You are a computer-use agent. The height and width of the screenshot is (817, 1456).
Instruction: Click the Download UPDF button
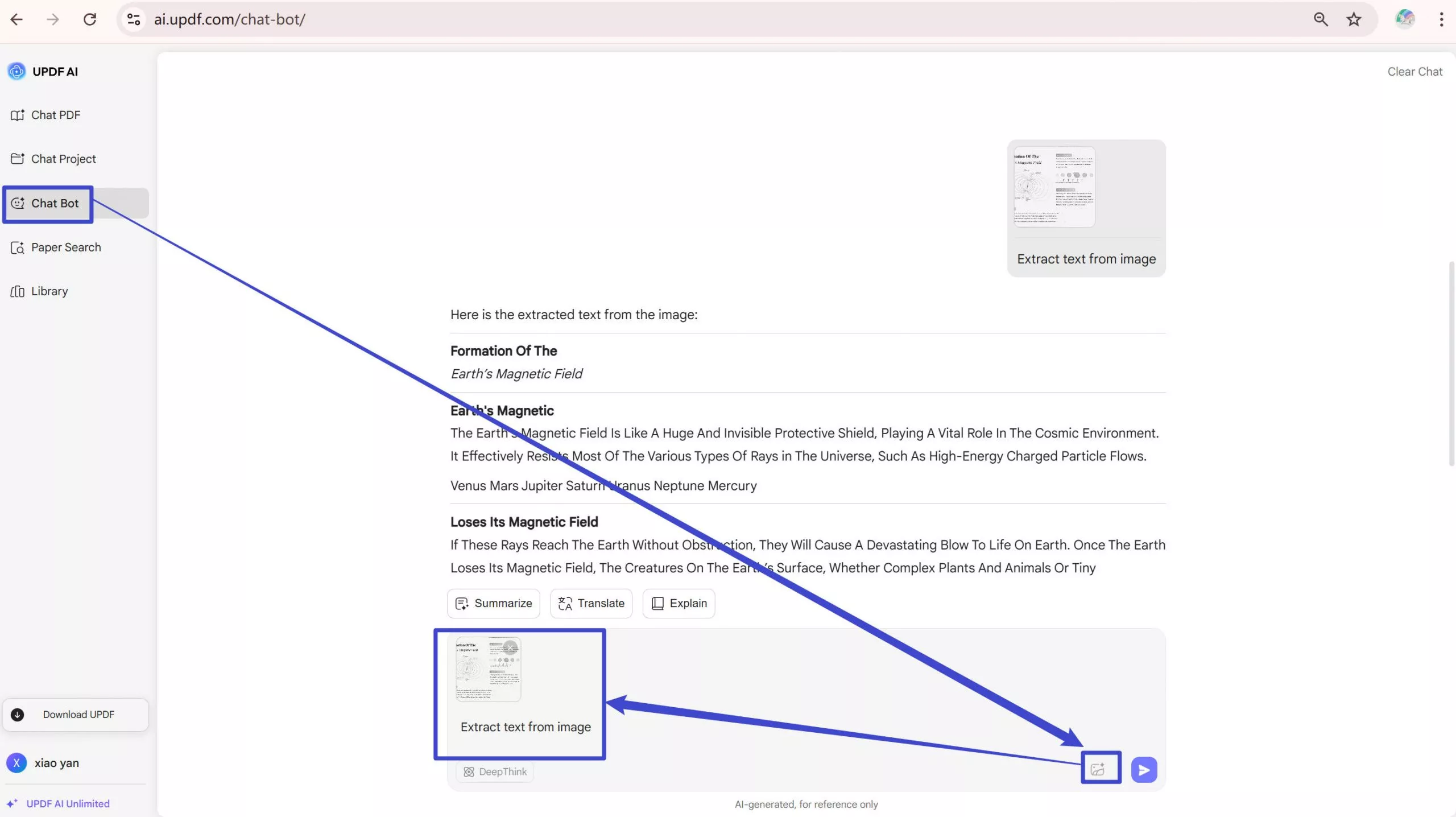[76, 715]
